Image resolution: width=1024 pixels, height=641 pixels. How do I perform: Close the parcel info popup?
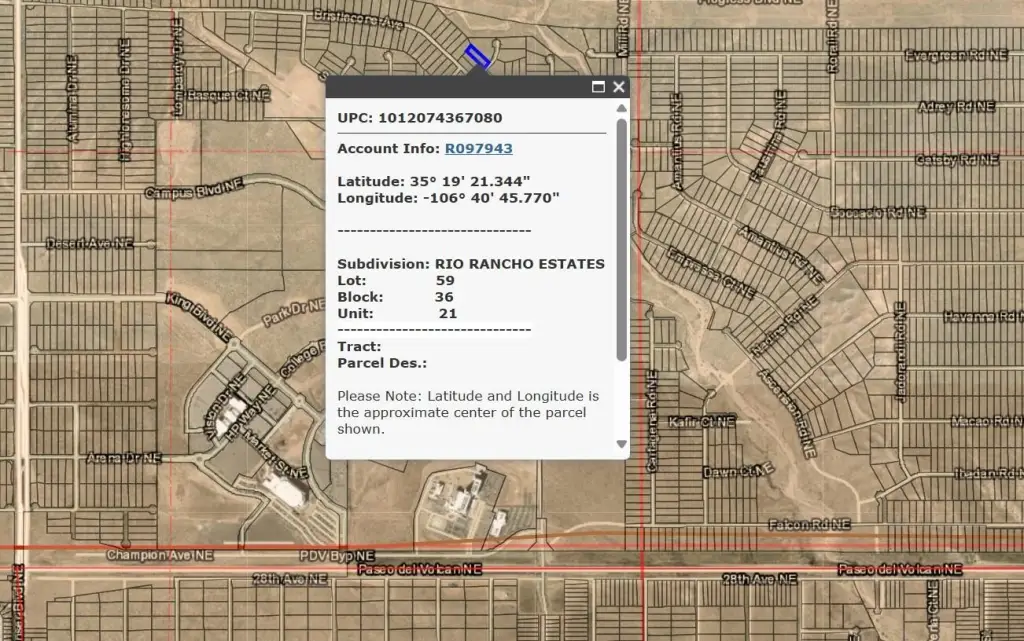click(619, 87)
